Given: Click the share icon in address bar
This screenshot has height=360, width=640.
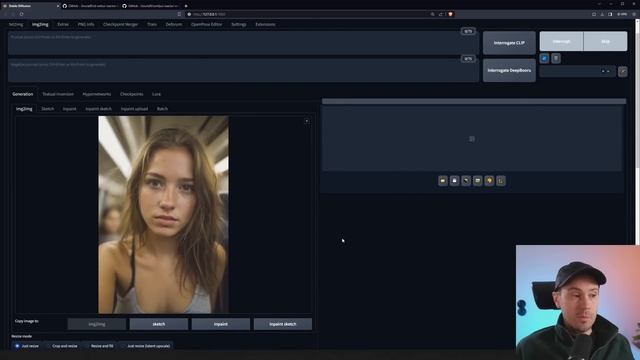Looking at the screenshot, I should [440, 14].
